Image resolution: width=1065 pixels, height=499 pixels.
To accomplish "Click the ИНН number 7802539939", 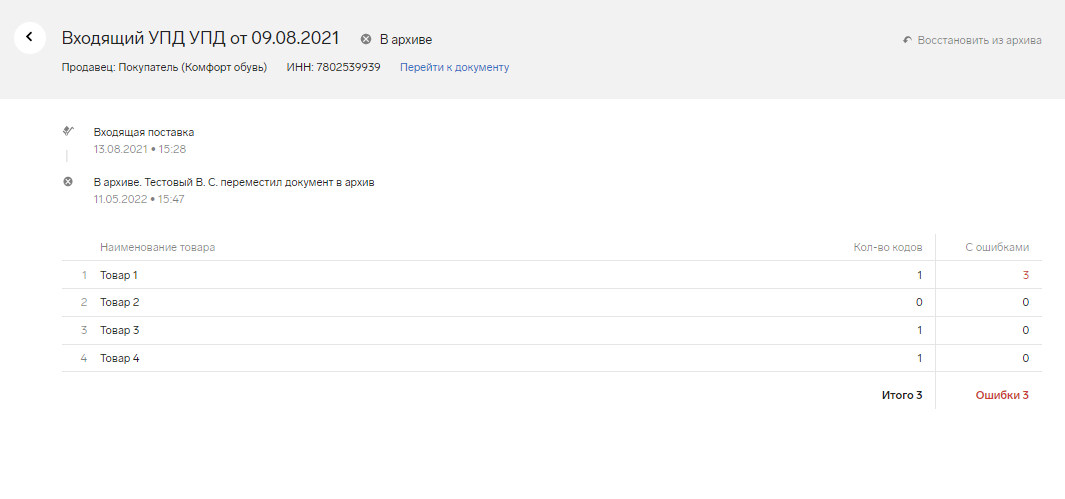I will coord(348,67).
